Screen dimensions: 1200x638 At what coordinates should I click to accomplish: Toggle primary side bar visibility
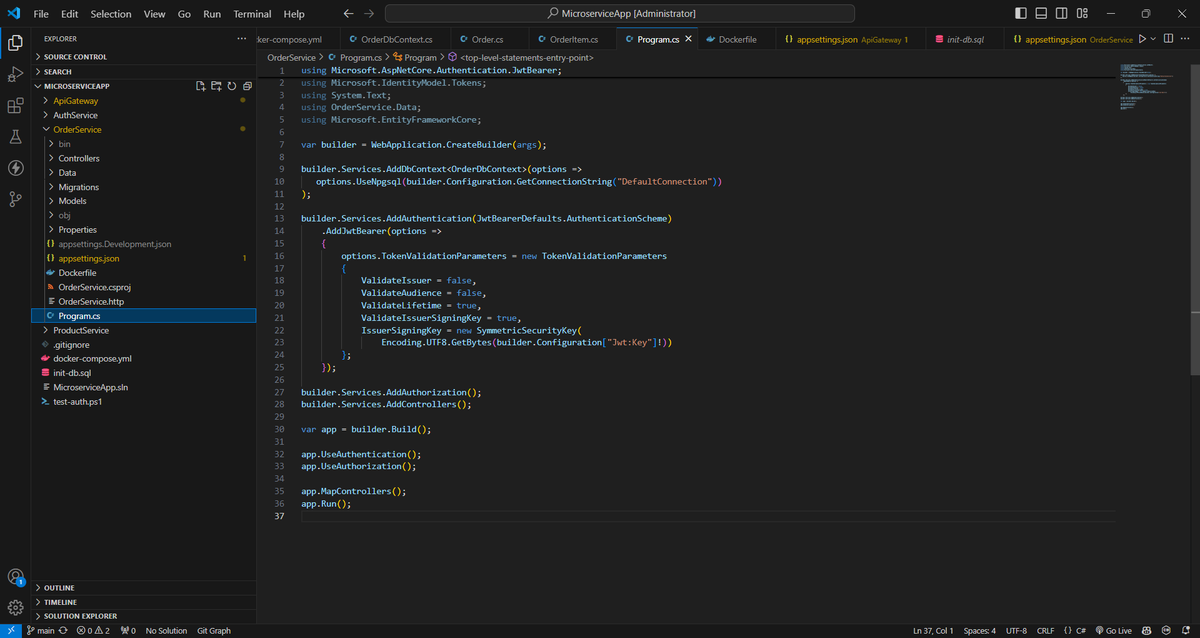coord(1020,14)
